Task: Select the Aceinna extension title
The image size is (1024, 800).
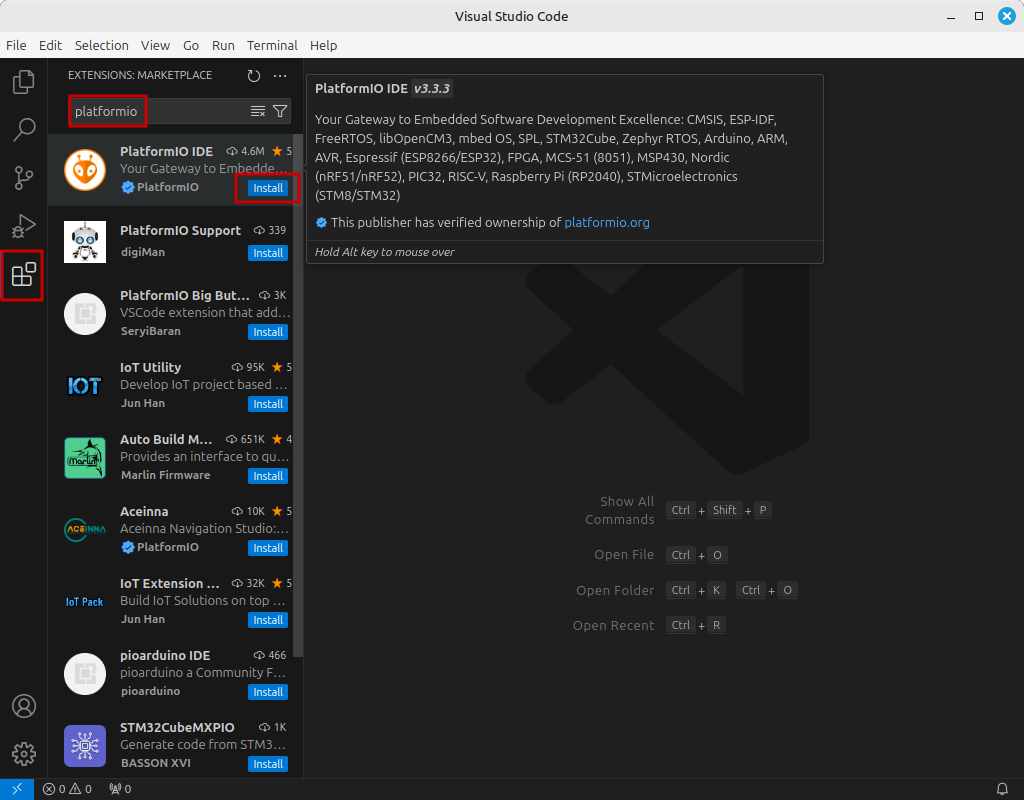Action: coord(144,511)
